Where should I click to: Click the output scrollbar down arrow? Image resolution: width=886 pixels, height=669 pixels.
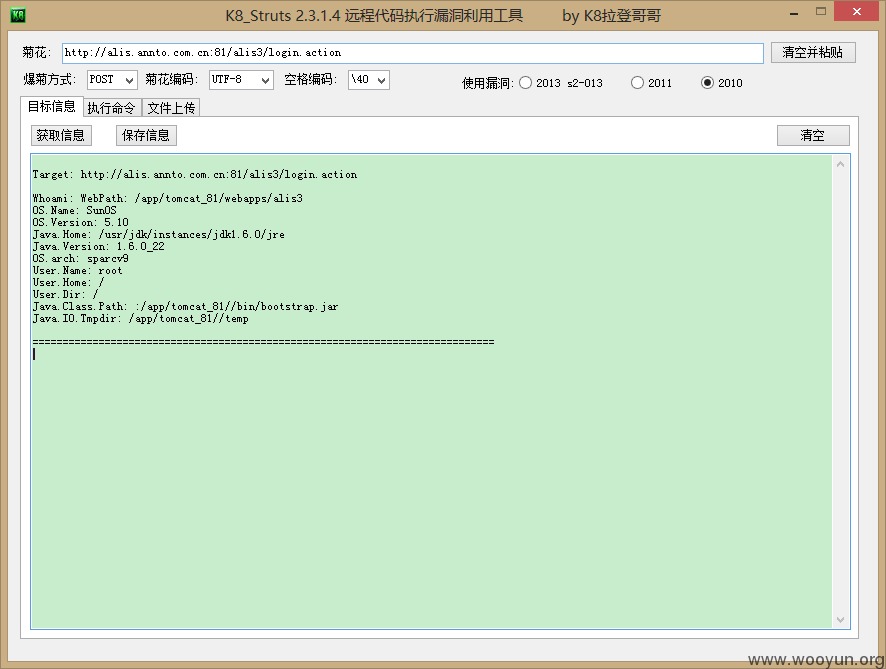(x=840, y=619)
